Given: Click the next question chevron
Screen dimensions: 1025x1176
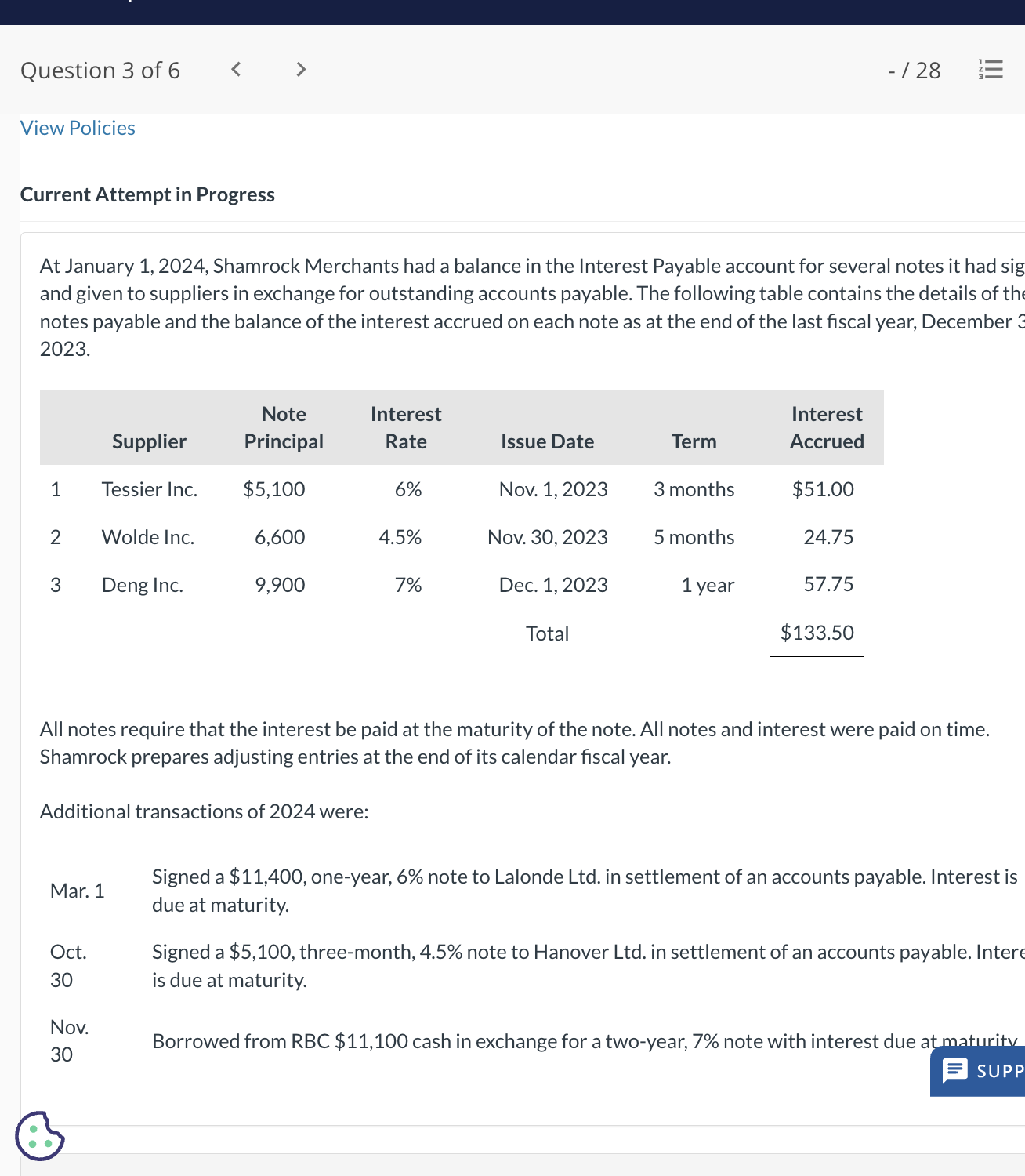Looking at the screenshot, I should [300, 69].
